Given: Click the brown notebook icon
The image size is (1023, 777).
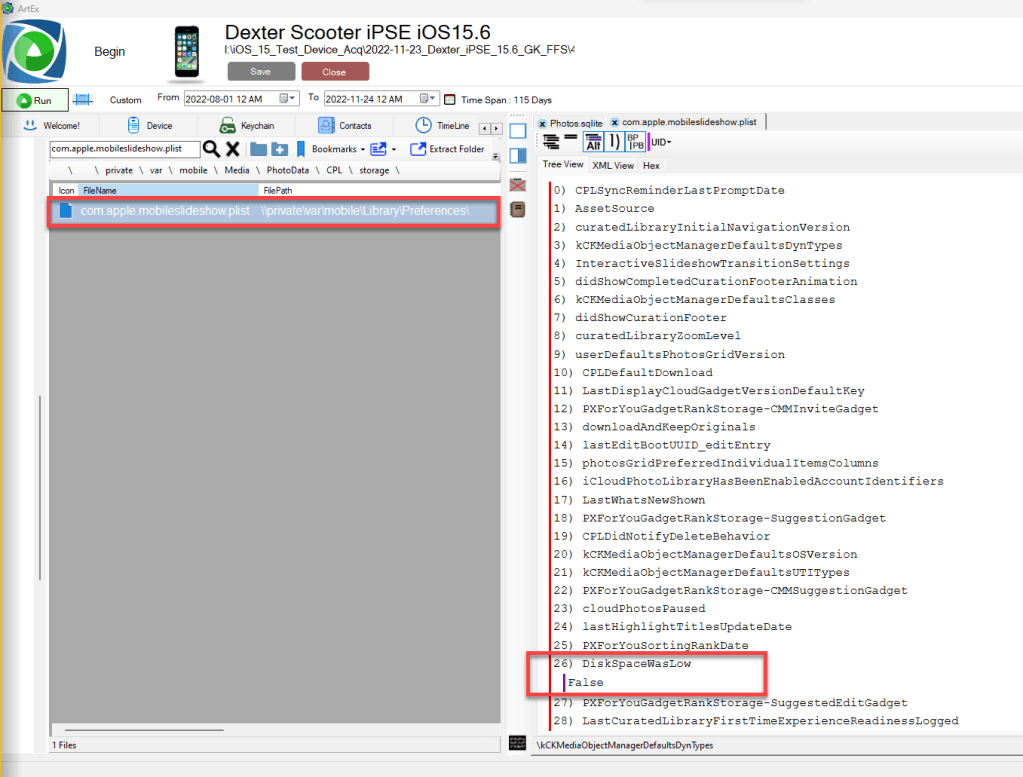Looking at the screenshot, I should pyautogui.click(x=518, y=209).
